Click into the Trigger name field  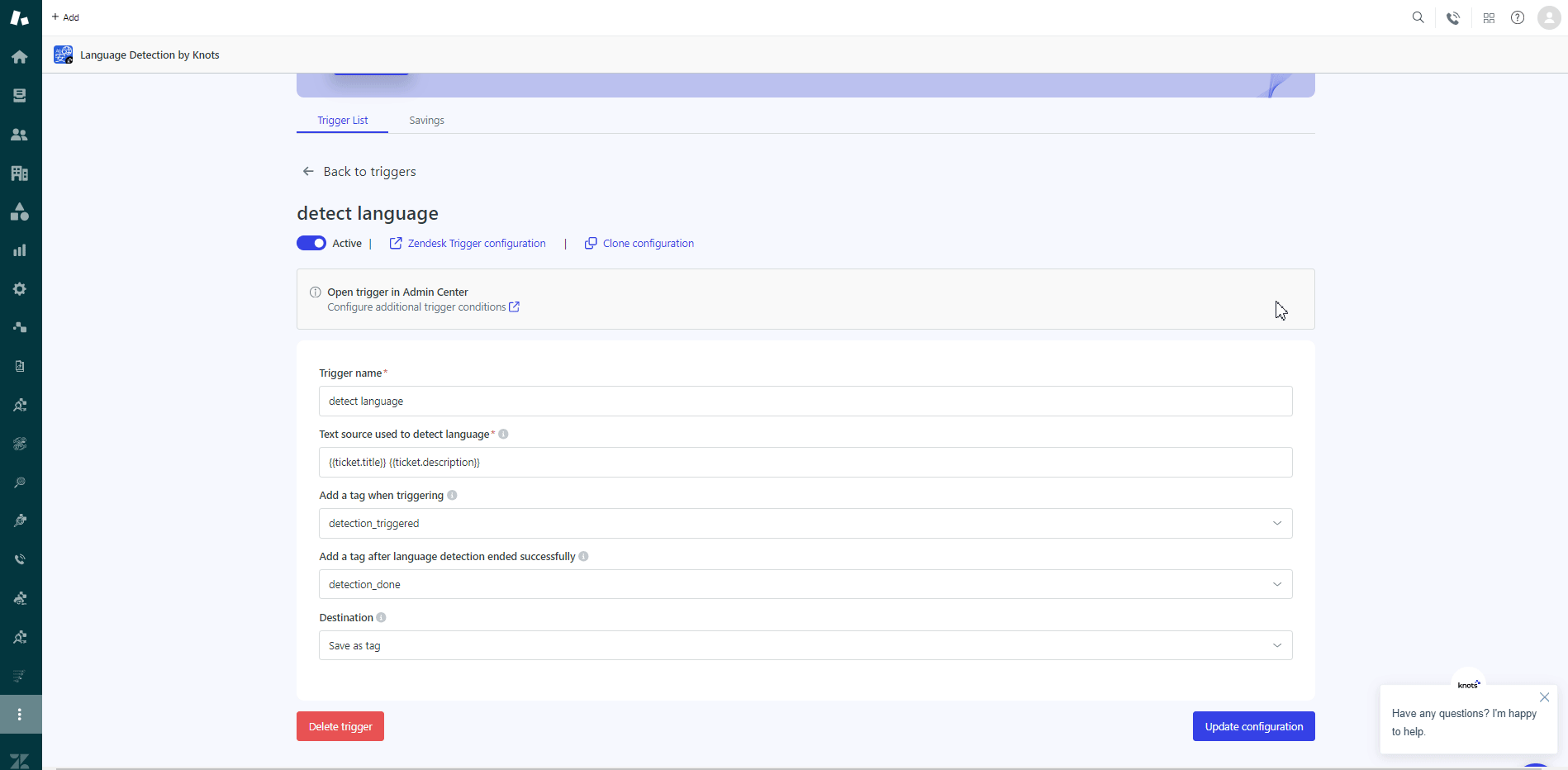point(805,402)
